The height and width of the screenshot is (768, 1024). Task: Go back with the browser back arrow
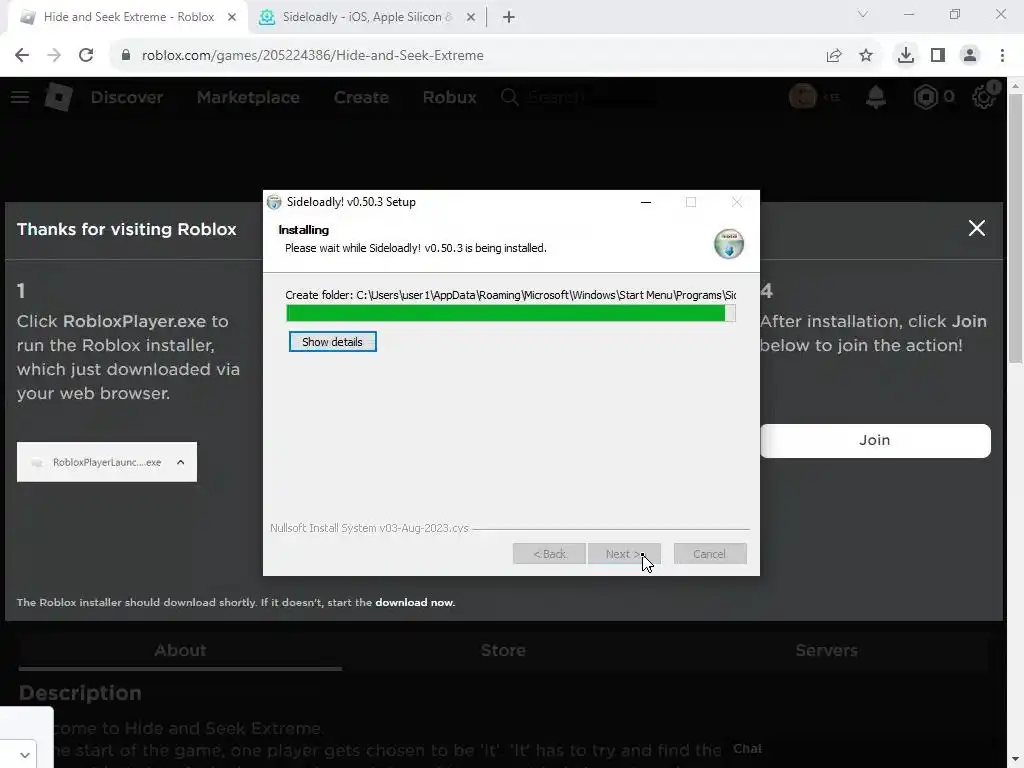[x=22, y=56]
